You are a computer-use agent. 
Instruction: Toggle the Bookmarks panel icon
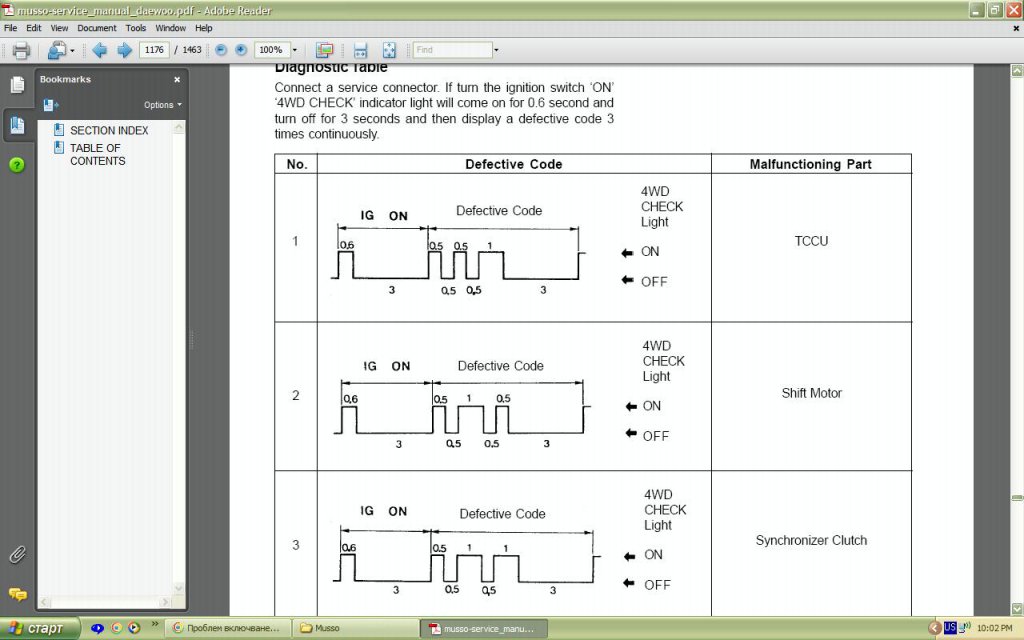click(x=18, y=125)
